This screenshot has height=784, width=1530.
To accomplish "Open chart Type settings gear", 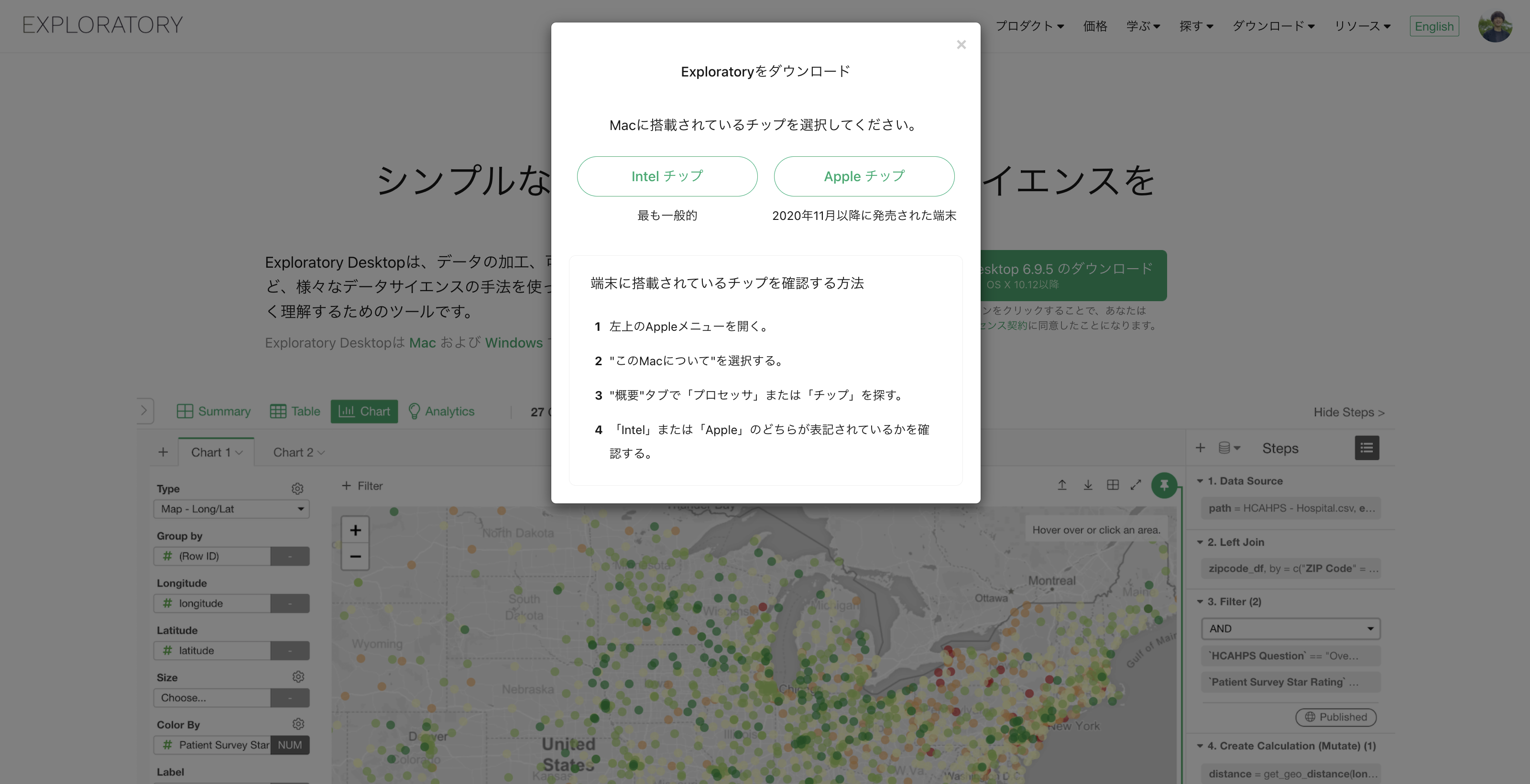I will pyautogui.click(x=297, y=488).
